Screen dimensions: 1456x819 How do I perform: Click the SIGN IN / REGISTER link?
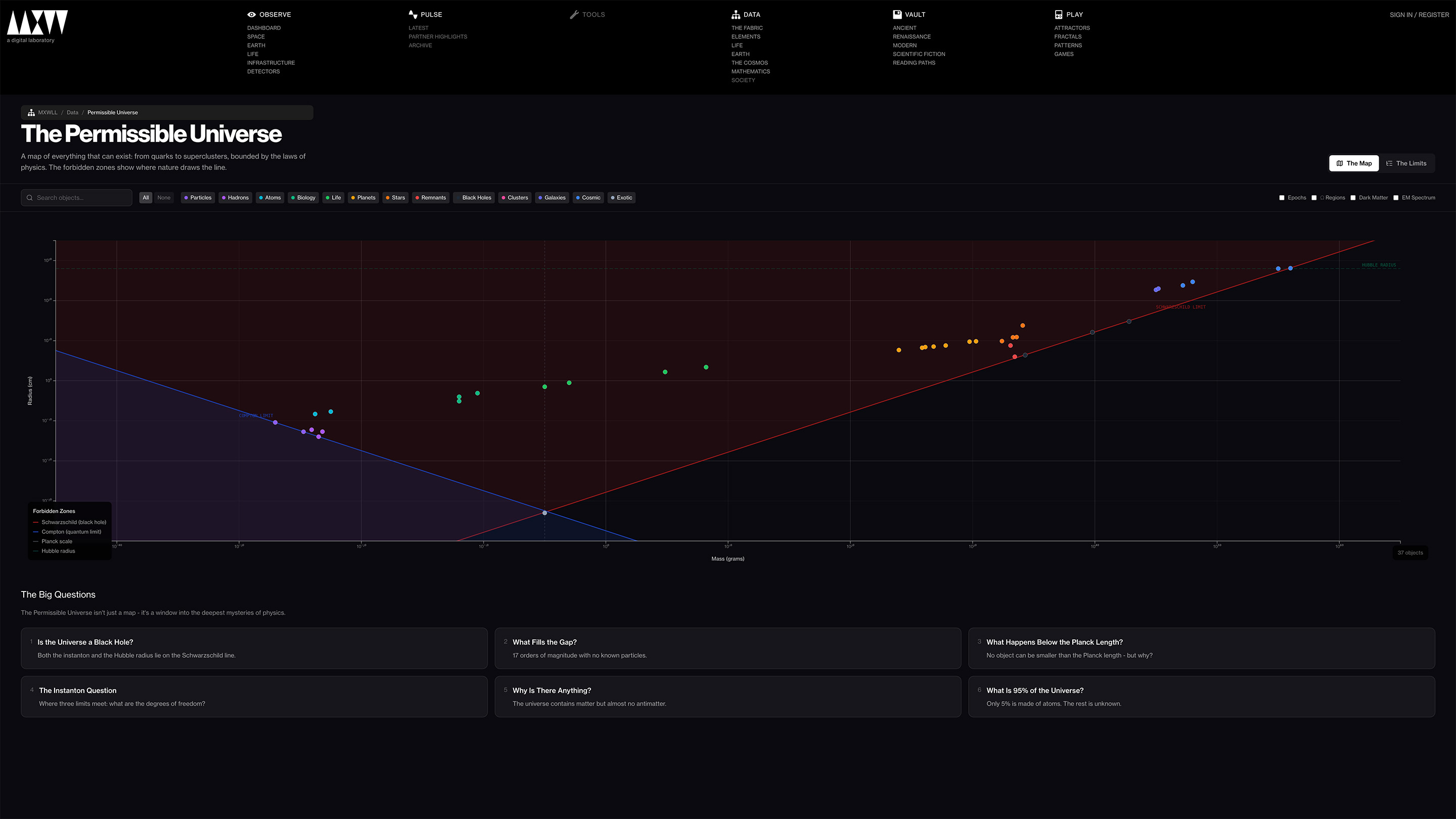[1418, 15]
